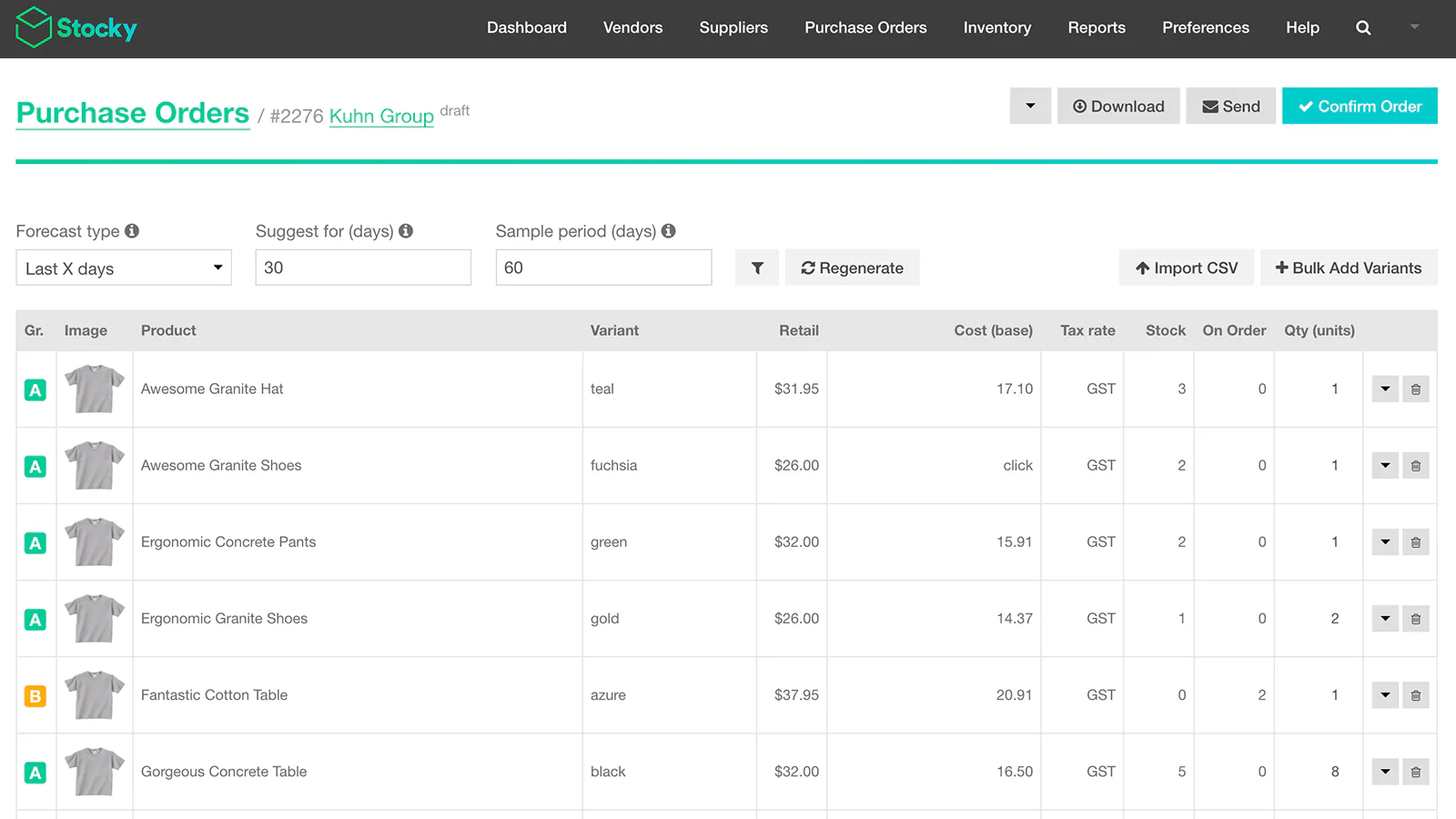This screenshot has height=819, width=1456.
Task: Click group badge B beside Fantastic Cotton Table
Action: 35,695
